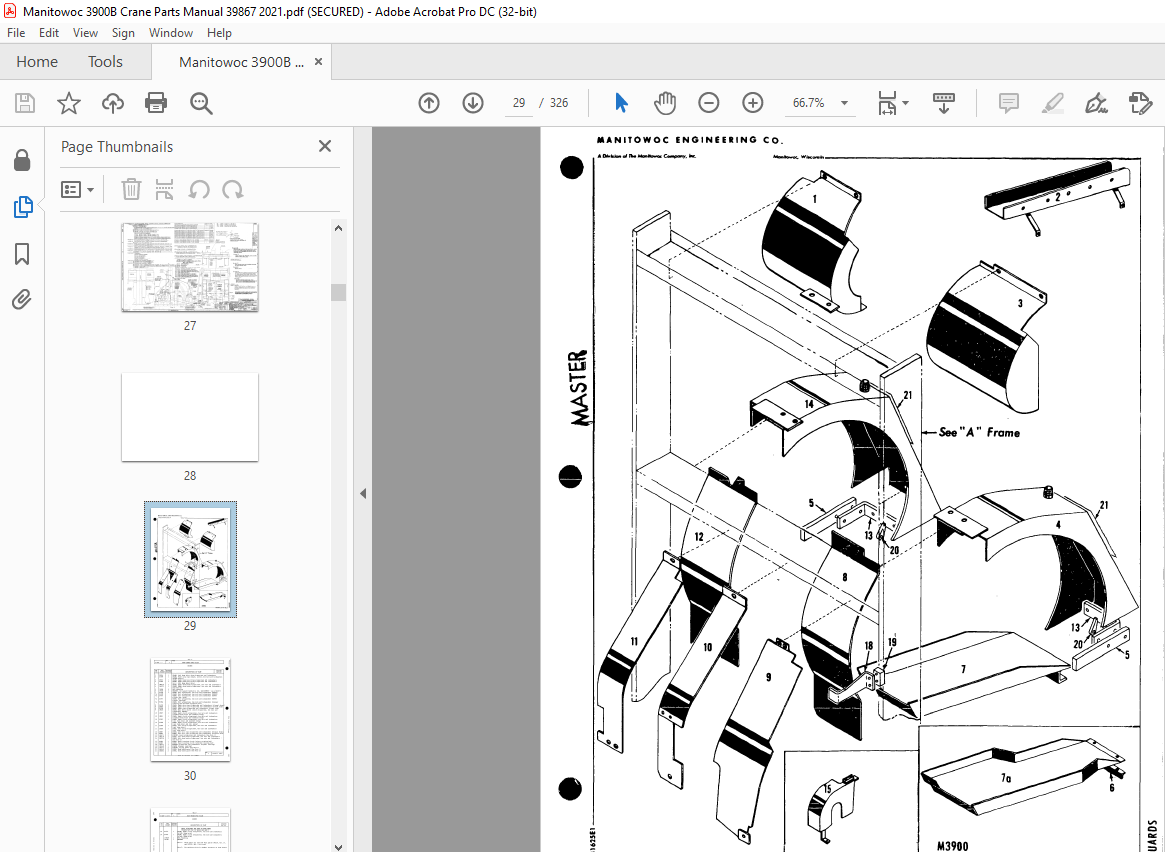Collapse the navigation pane with the left arrow
This screenshot has height=852, width=1165.
pos(363,493)
